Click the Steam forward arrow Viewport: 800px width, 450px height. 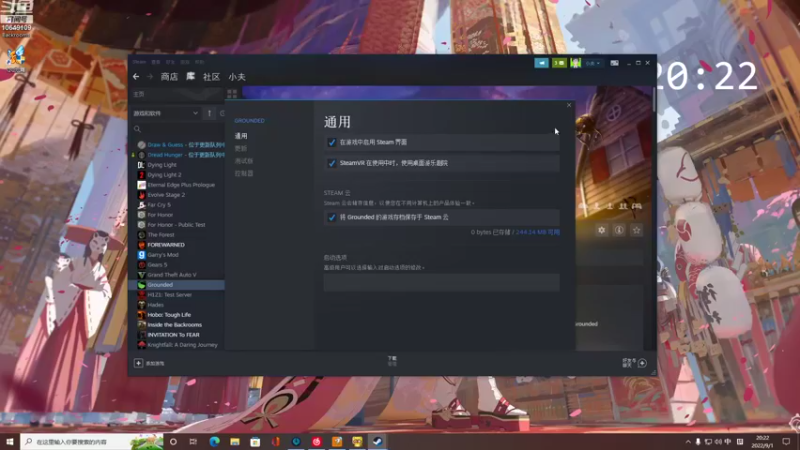150,77
